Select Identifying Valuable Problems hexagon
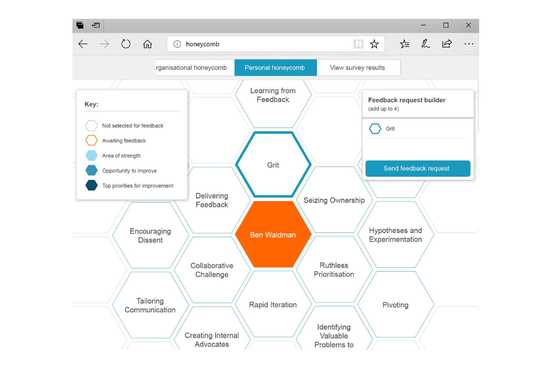The width and height of the screenshot is (552, 368). click(334, 329)
